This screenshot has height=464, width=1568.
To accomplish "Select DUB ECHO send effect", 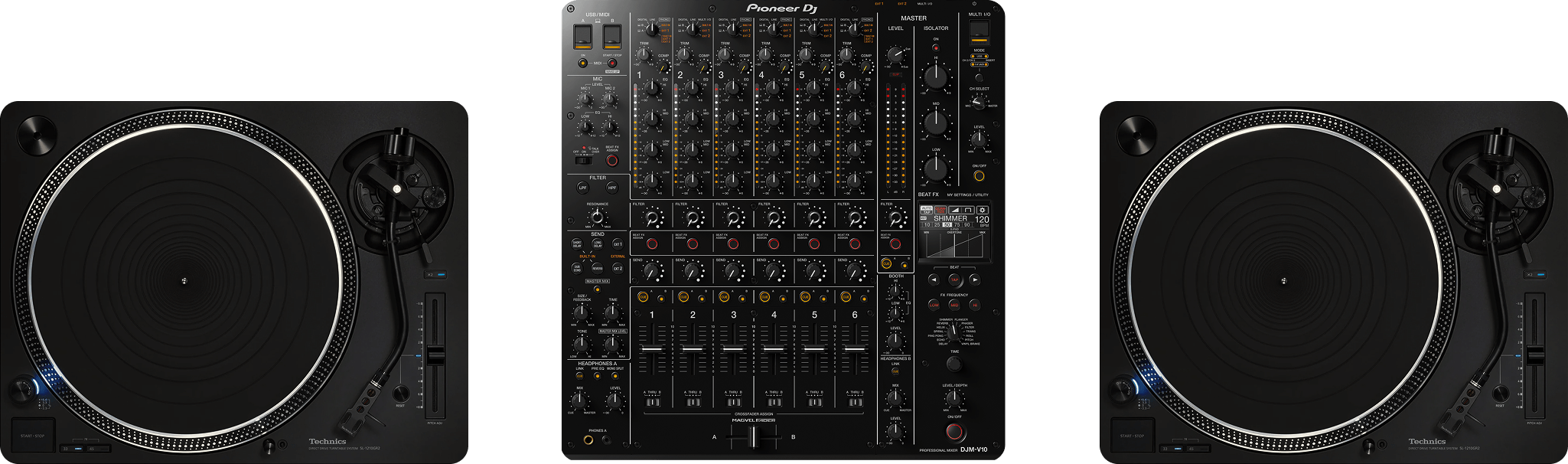I will (x=577, y=268).
